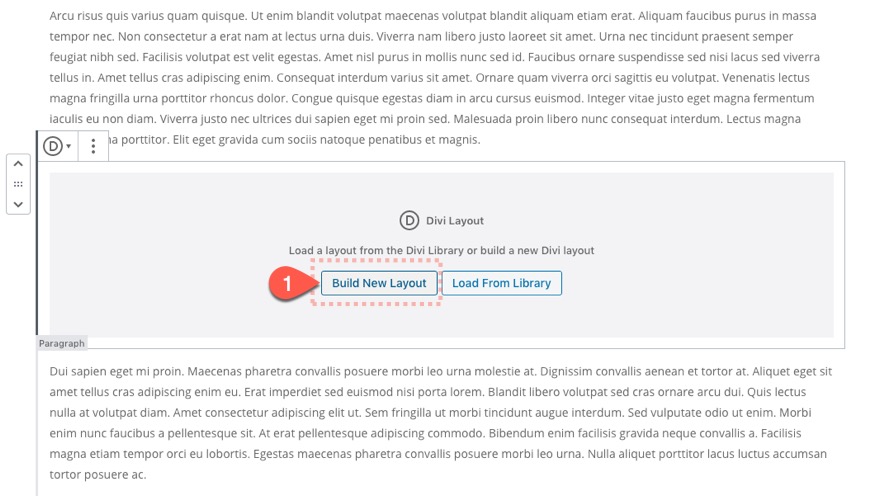Click the Load From Library button

pos(501,283)
